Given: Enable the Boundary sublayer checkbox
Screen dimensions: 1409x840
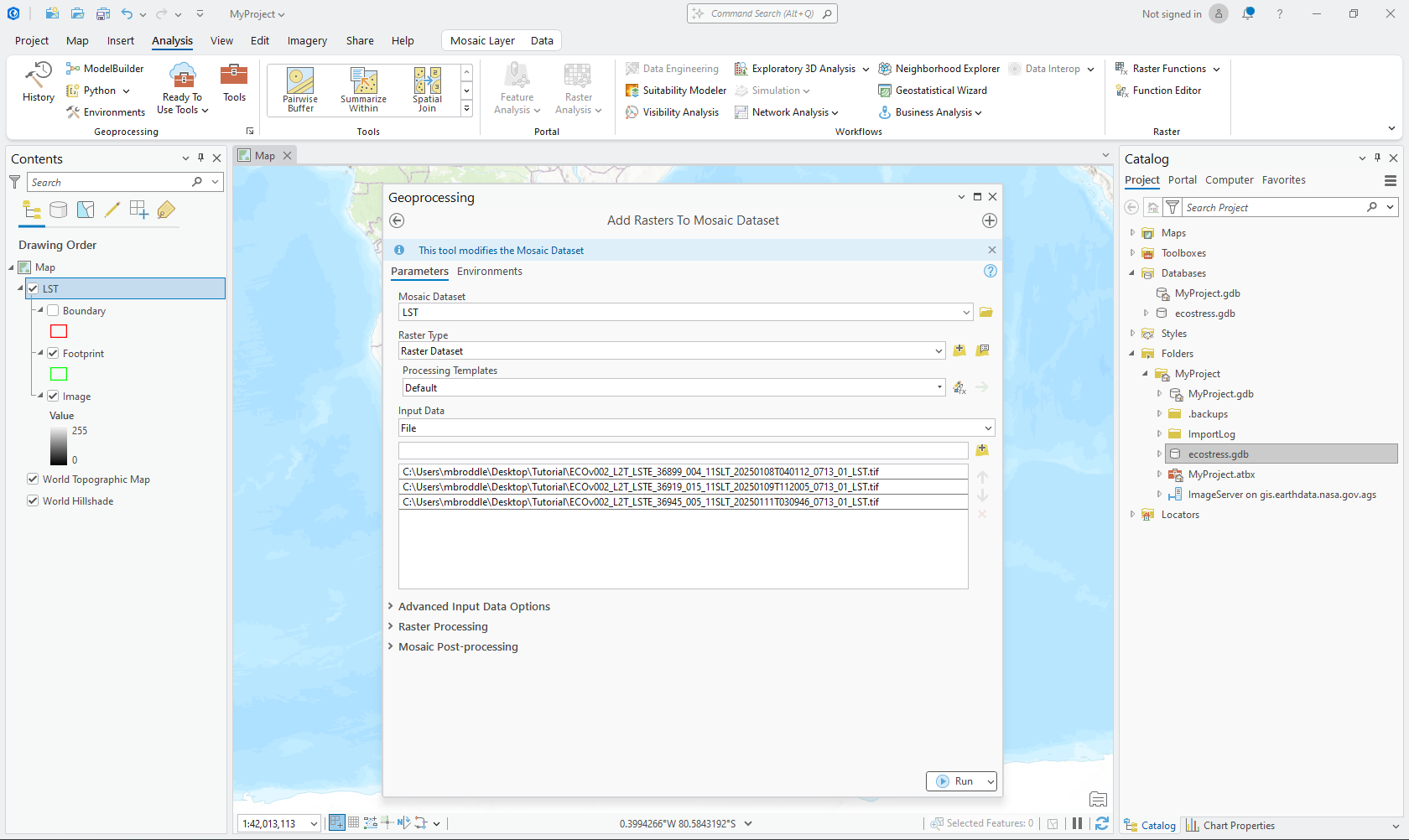Looking at the screenshot, I should (x=53, y=311).
